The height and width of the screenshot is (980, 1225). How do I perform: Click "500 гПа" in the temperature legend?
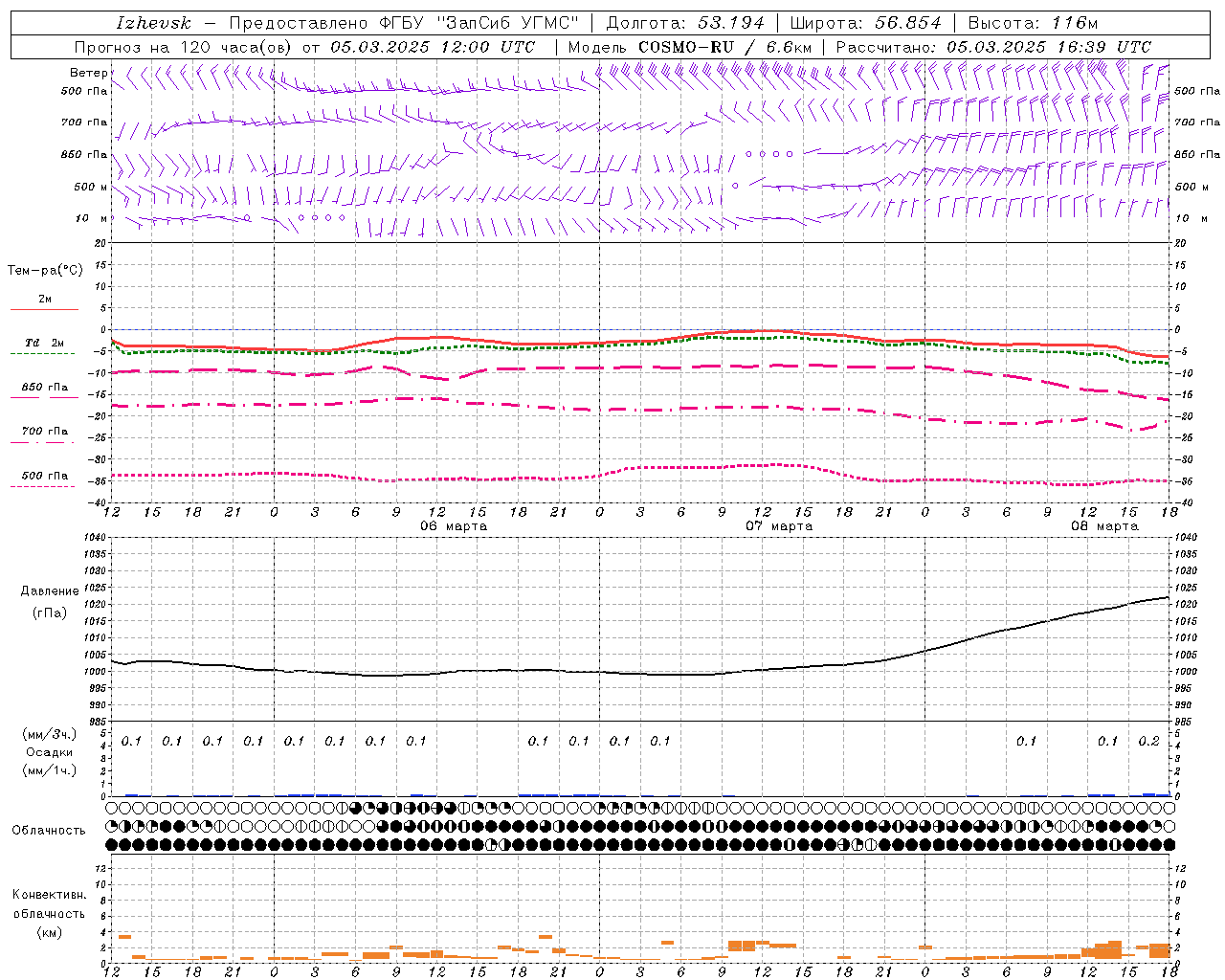[x=45, y=476]
